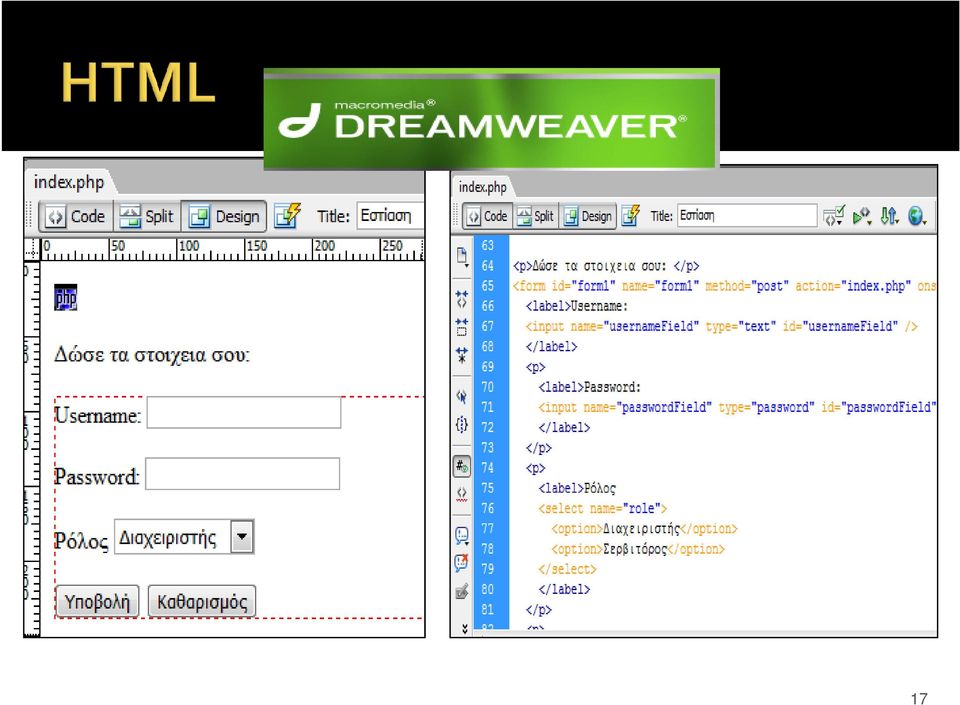Screen dimensions: 960x705
Task: Click code line 64 paragraph text
Action: click(x=606, y=266)
